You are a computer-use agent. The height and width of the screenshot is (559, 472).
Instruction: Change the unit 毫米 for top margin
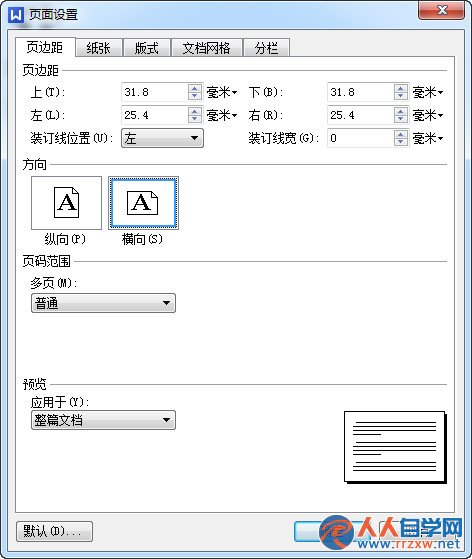coord(222,92)
